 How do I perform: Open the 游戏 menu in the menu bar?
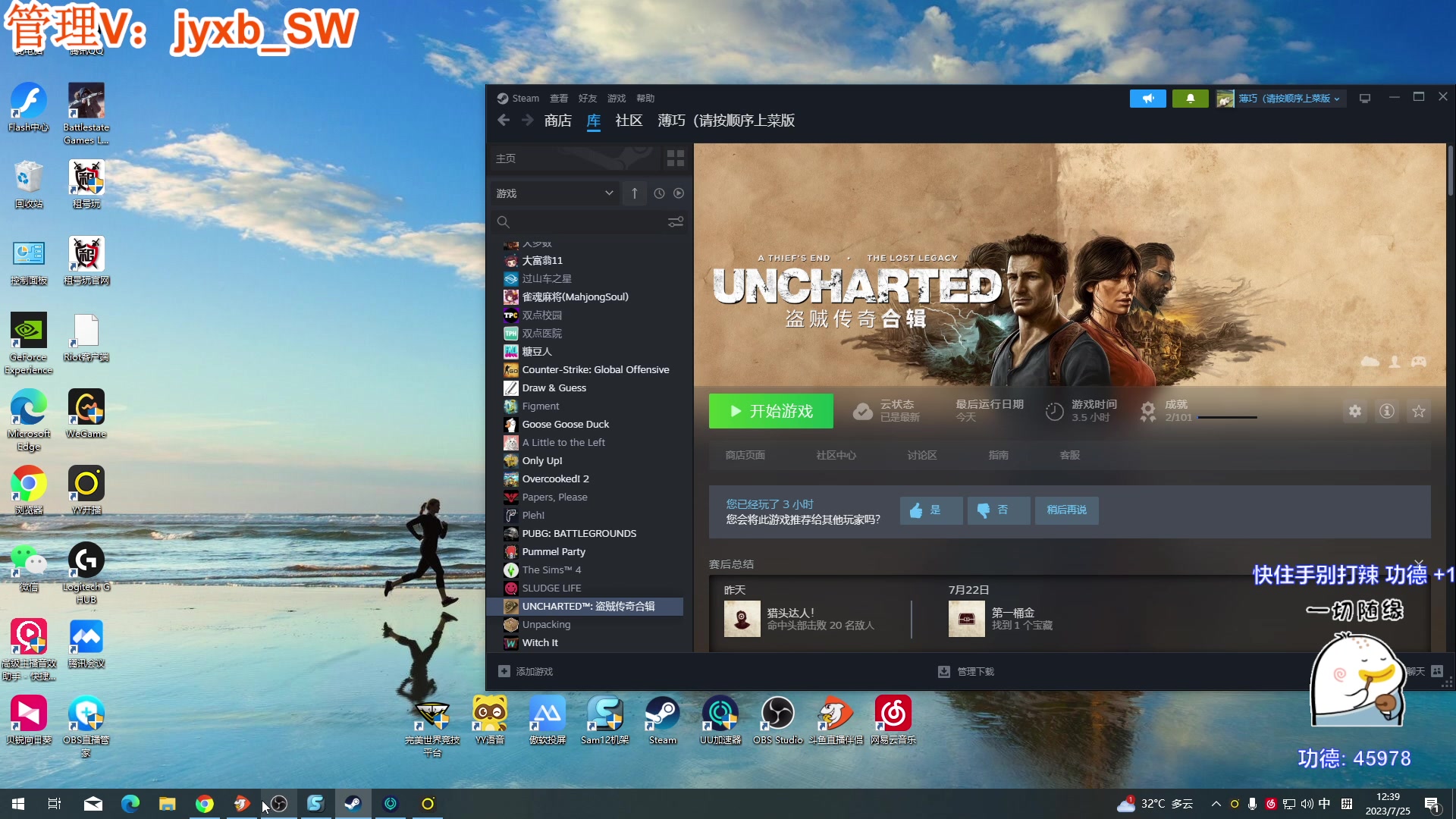click(617, 99)
